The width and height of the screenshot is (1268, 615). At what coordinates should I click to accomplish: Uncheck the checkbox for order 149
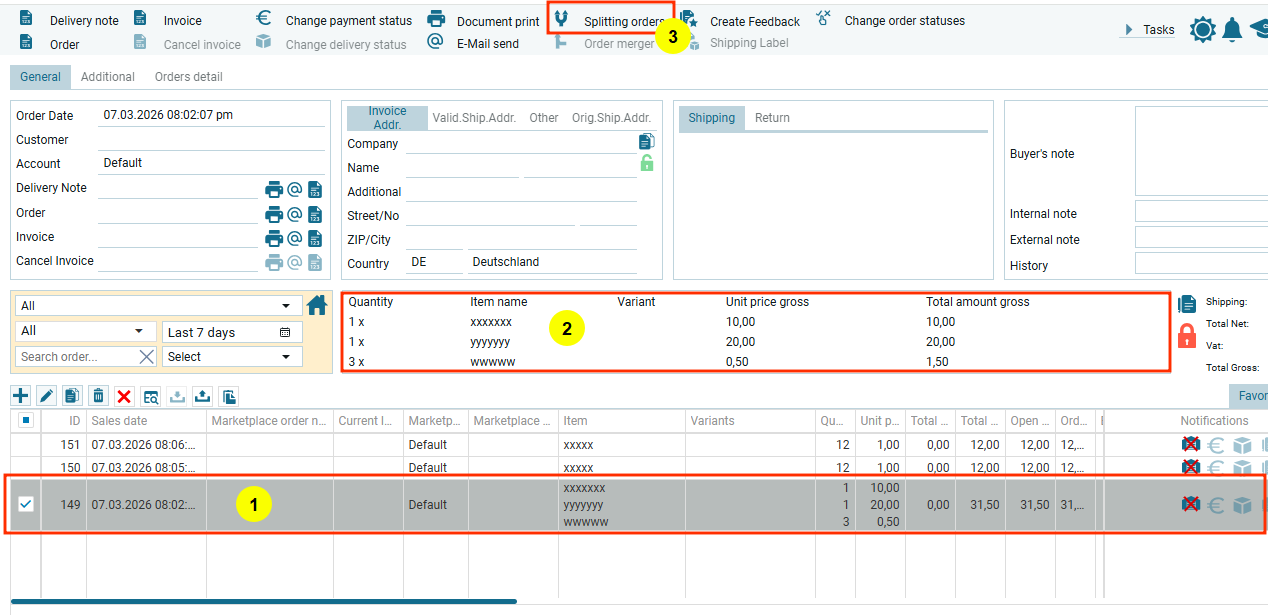(x=26, y=504)
